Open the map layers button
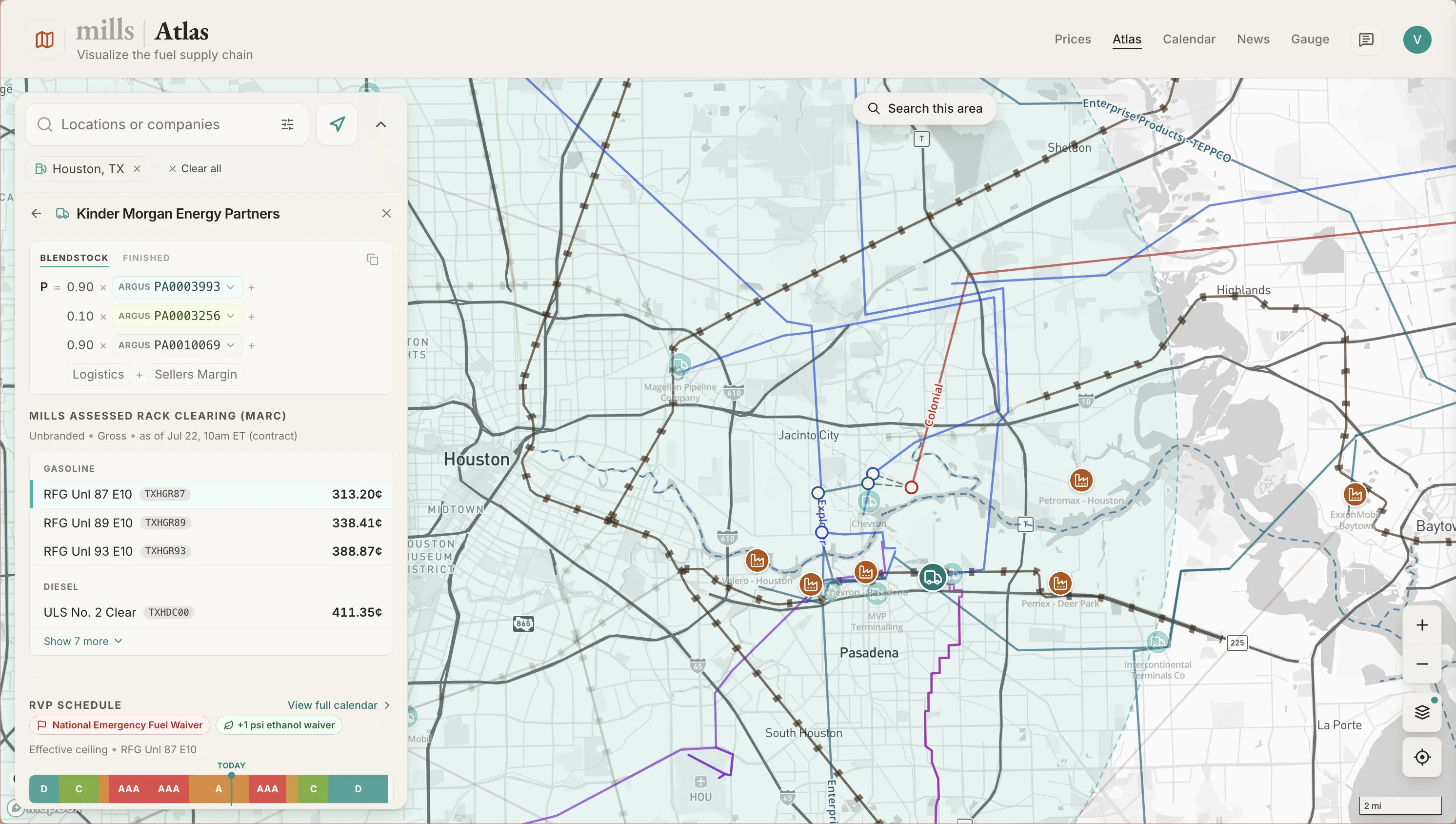 point(1422,712)
